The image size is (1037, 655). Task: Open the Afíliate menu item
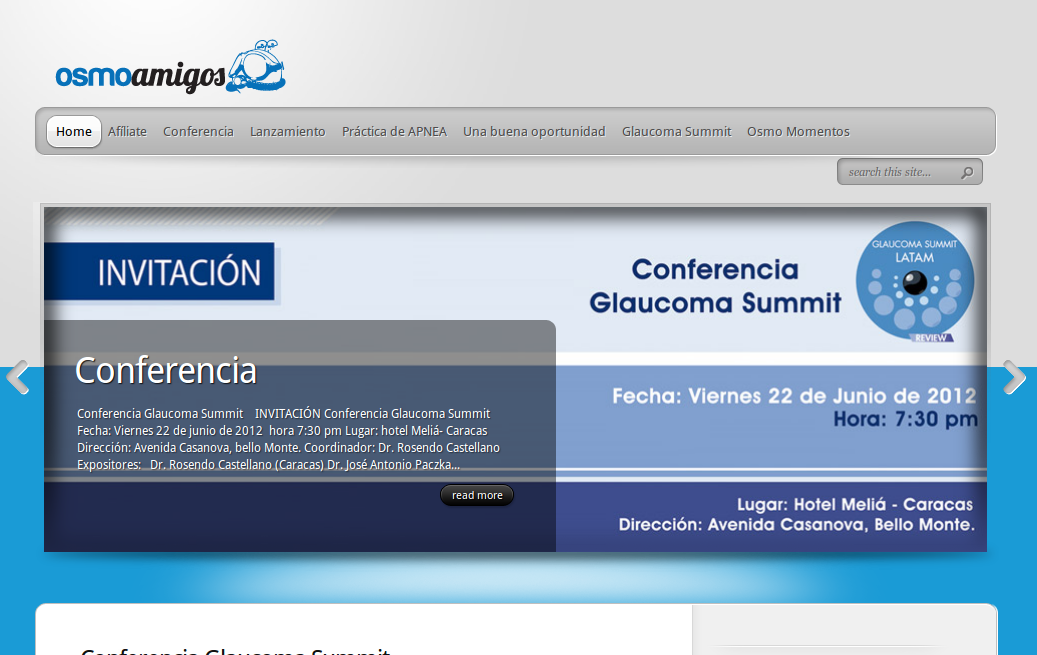127,132
